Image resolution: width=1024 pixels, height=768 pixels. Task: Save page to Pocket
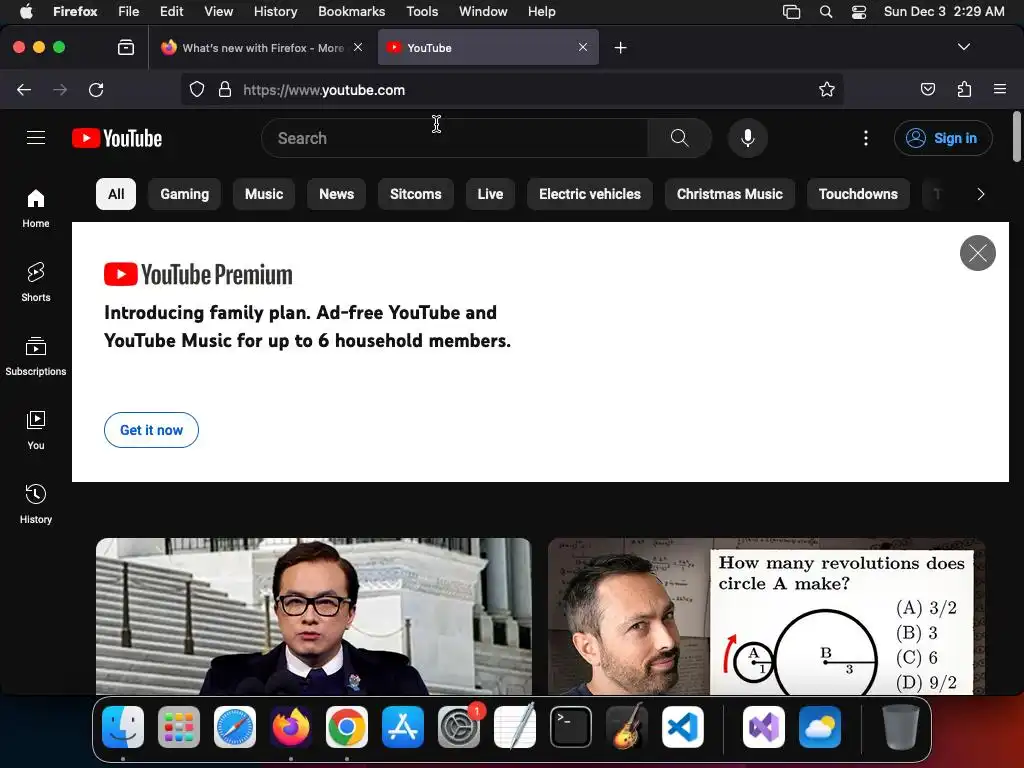click(x=928, y=89)
